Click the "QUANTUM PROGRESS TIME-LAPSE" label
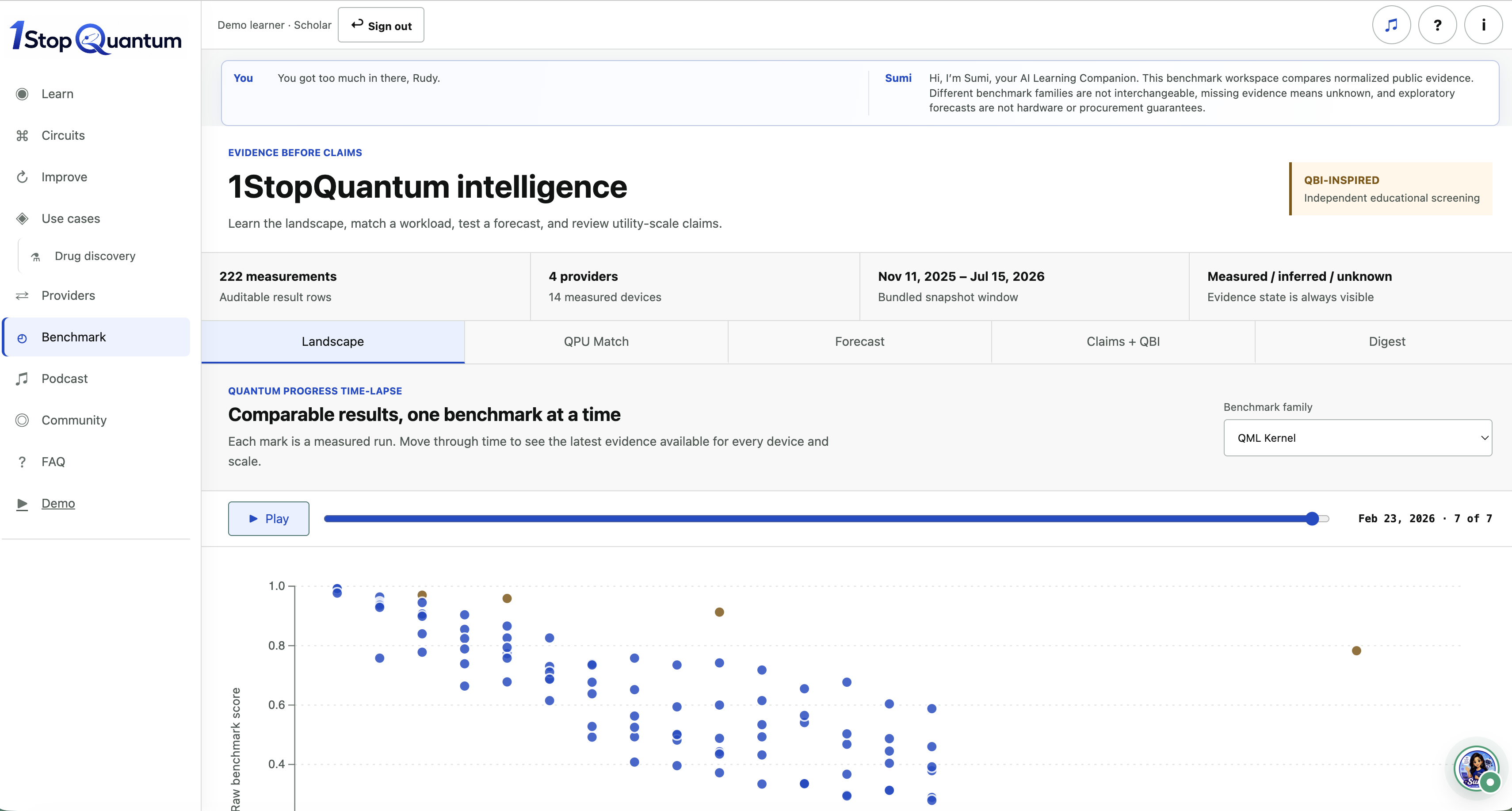Screen dimensions: 1512x811 coord(315,391)
